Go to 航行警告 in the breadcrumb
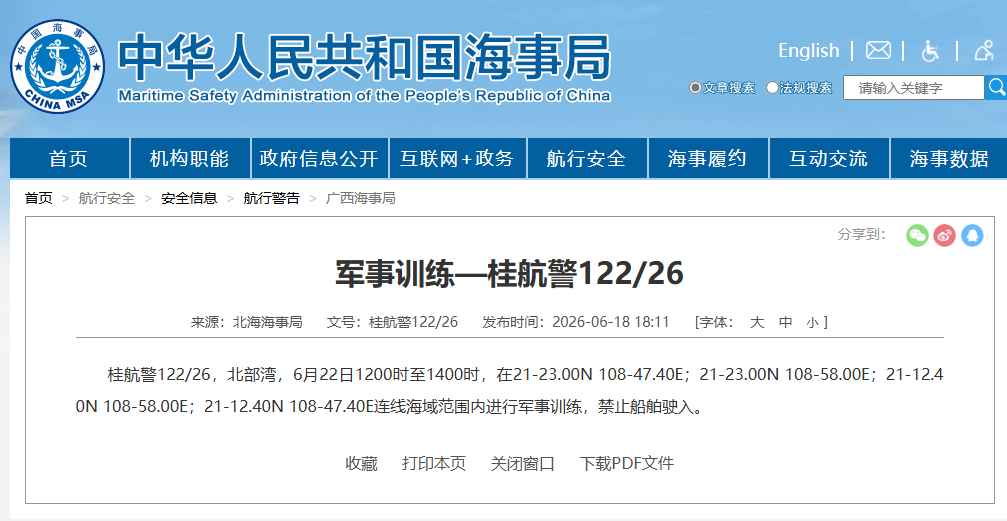The image size is (1007, 521). point(271,198)
